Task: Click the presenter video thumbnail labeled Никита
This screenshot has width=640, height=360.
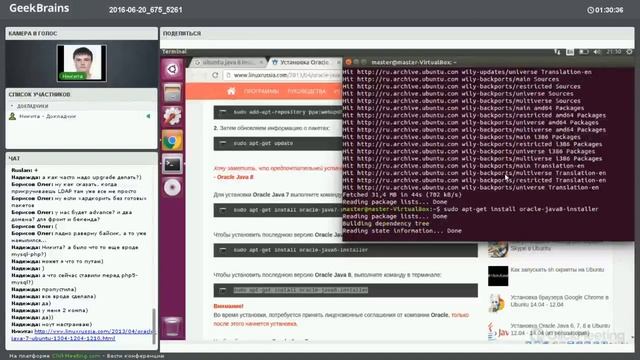Action: pos(82,63)
